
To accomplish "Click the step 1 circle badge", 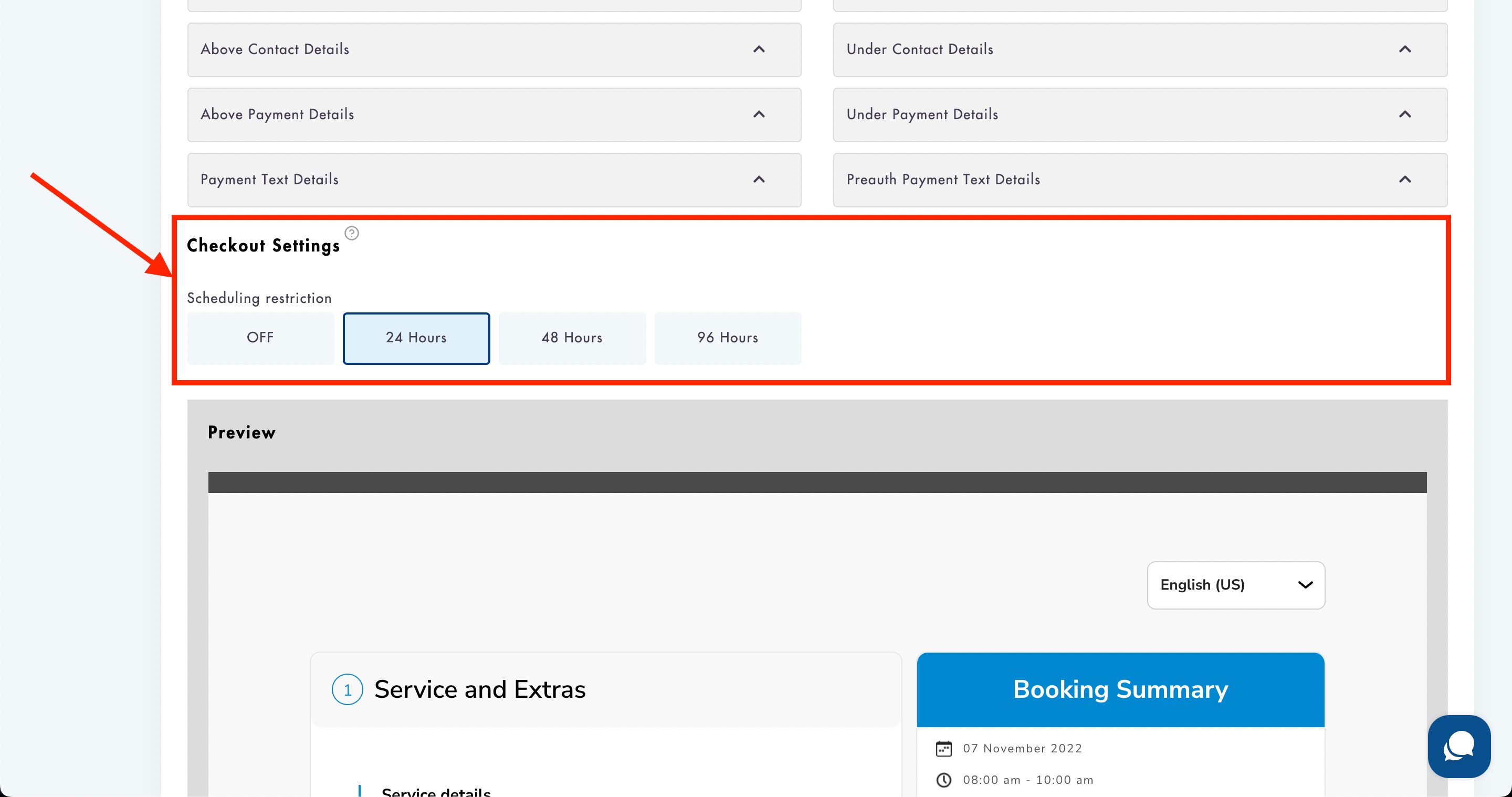I will 348,689.
